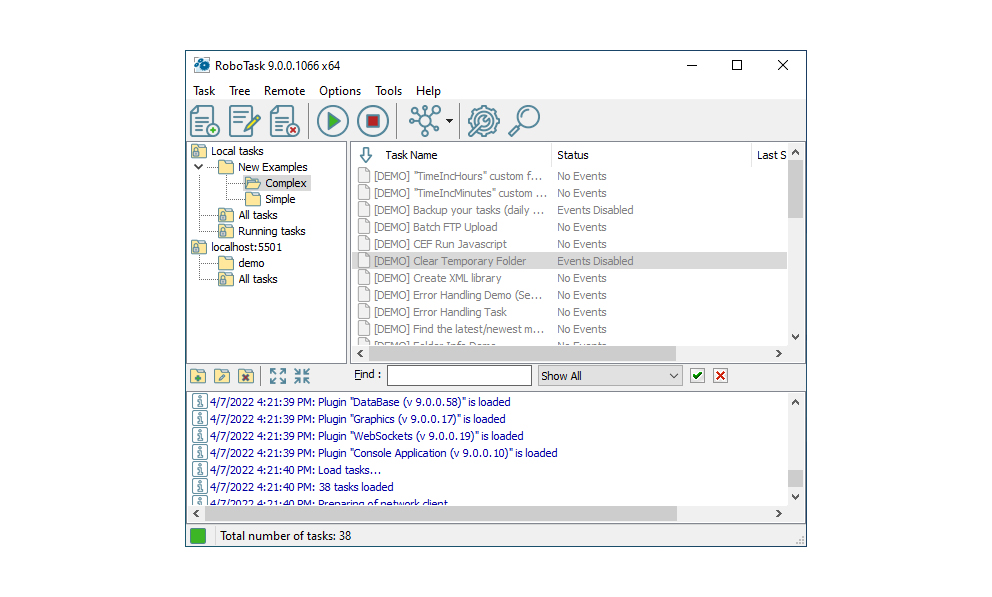This screenshot has width=992, height=597.
Task: Stop task with the red stop button
Action: click(x=373, y=121)
